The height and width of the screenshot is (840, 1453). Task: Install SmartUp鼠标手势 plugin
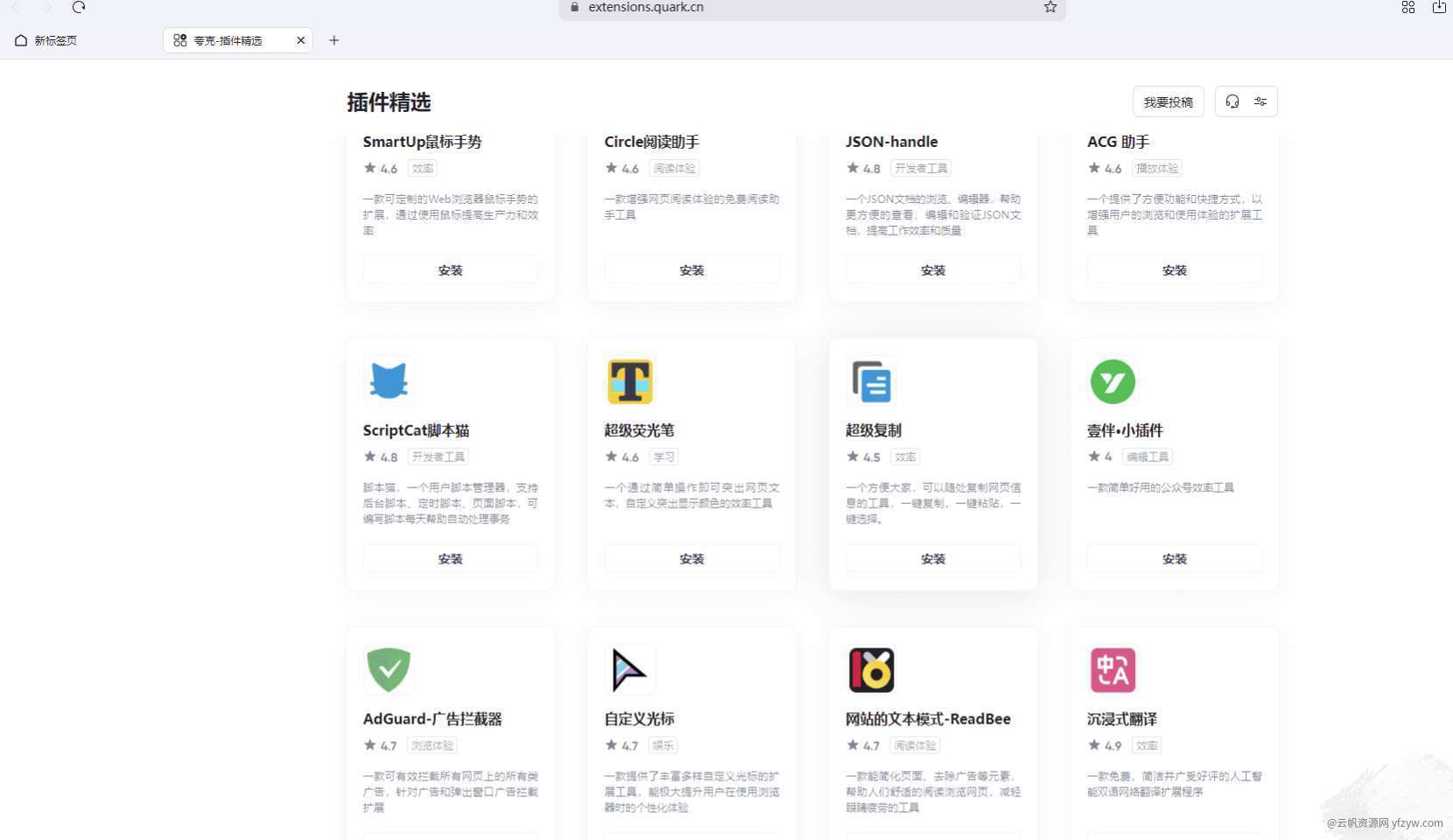[x=451, y=269]
